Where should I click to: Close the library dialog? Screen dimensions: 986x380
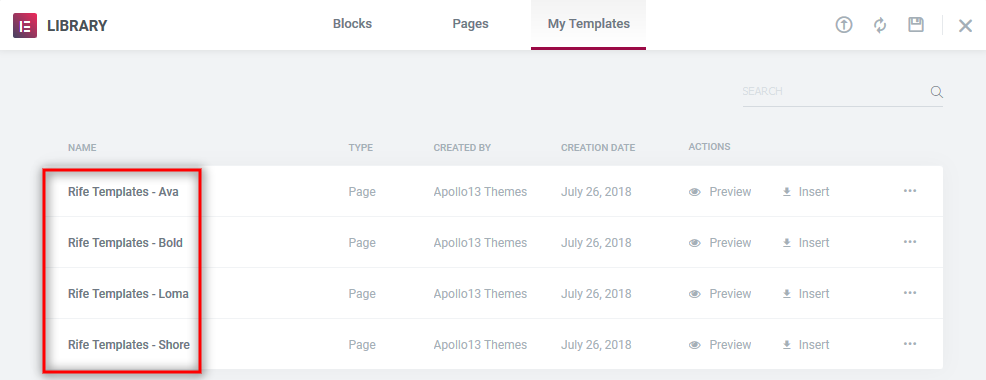(965, 26)
